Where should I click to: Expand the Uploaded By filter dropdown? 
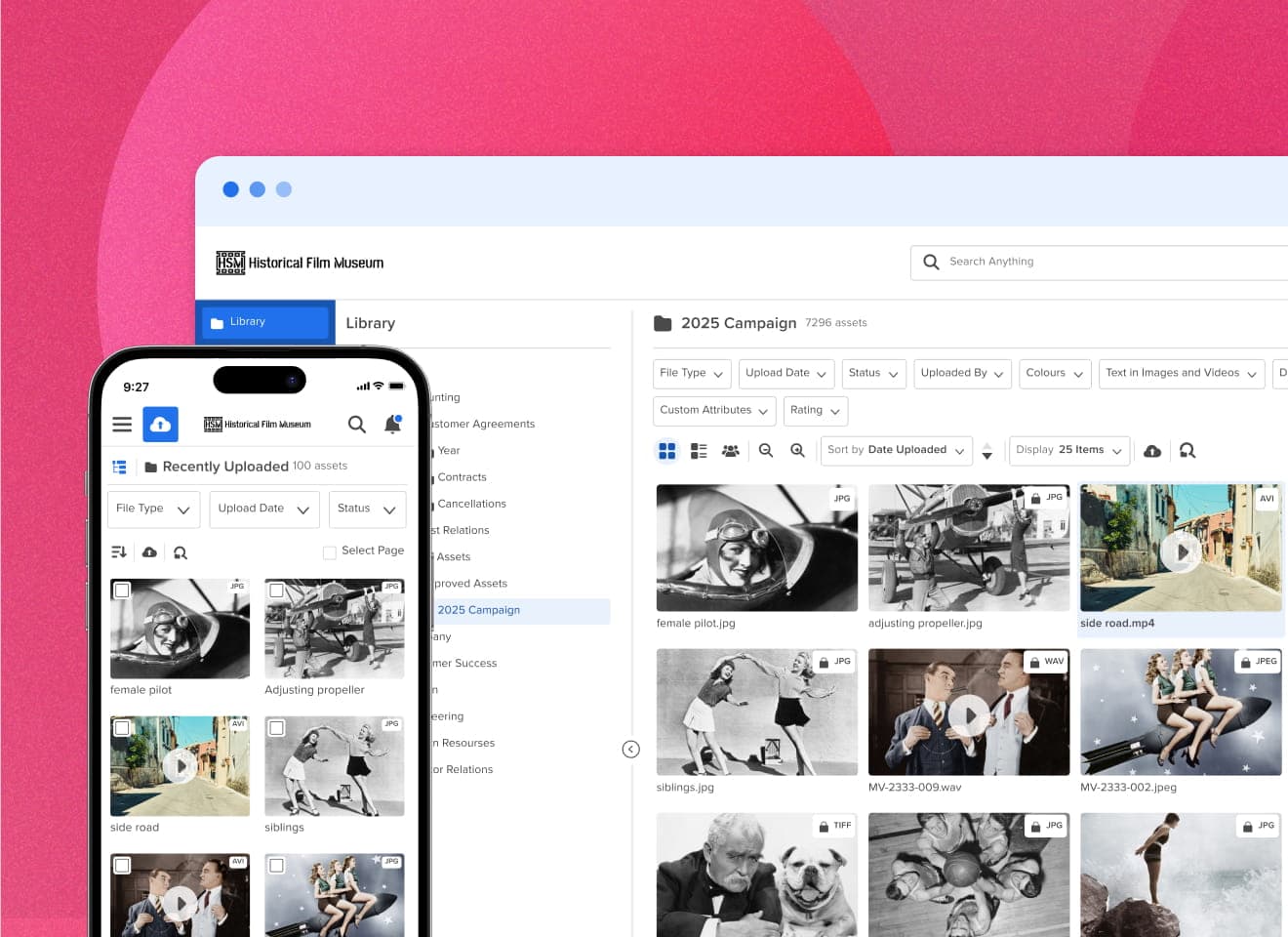tap(961, 374)
